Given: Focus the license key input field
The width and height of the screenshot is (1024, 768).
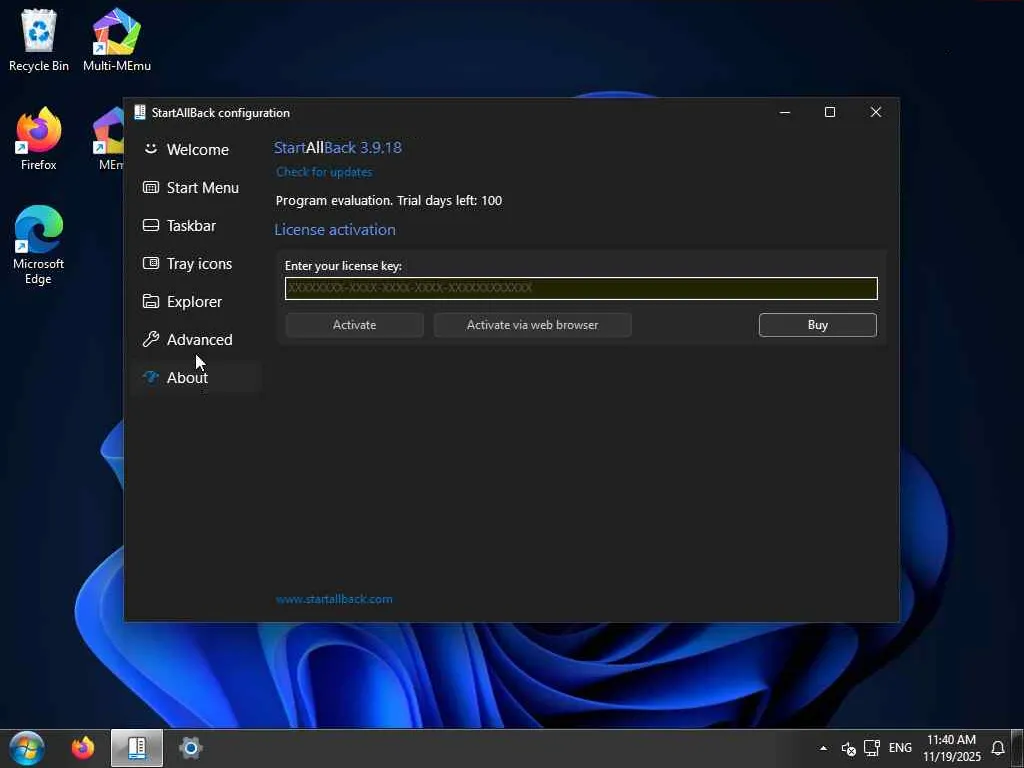Looking at the screenshot, I should tap(581, 288).
